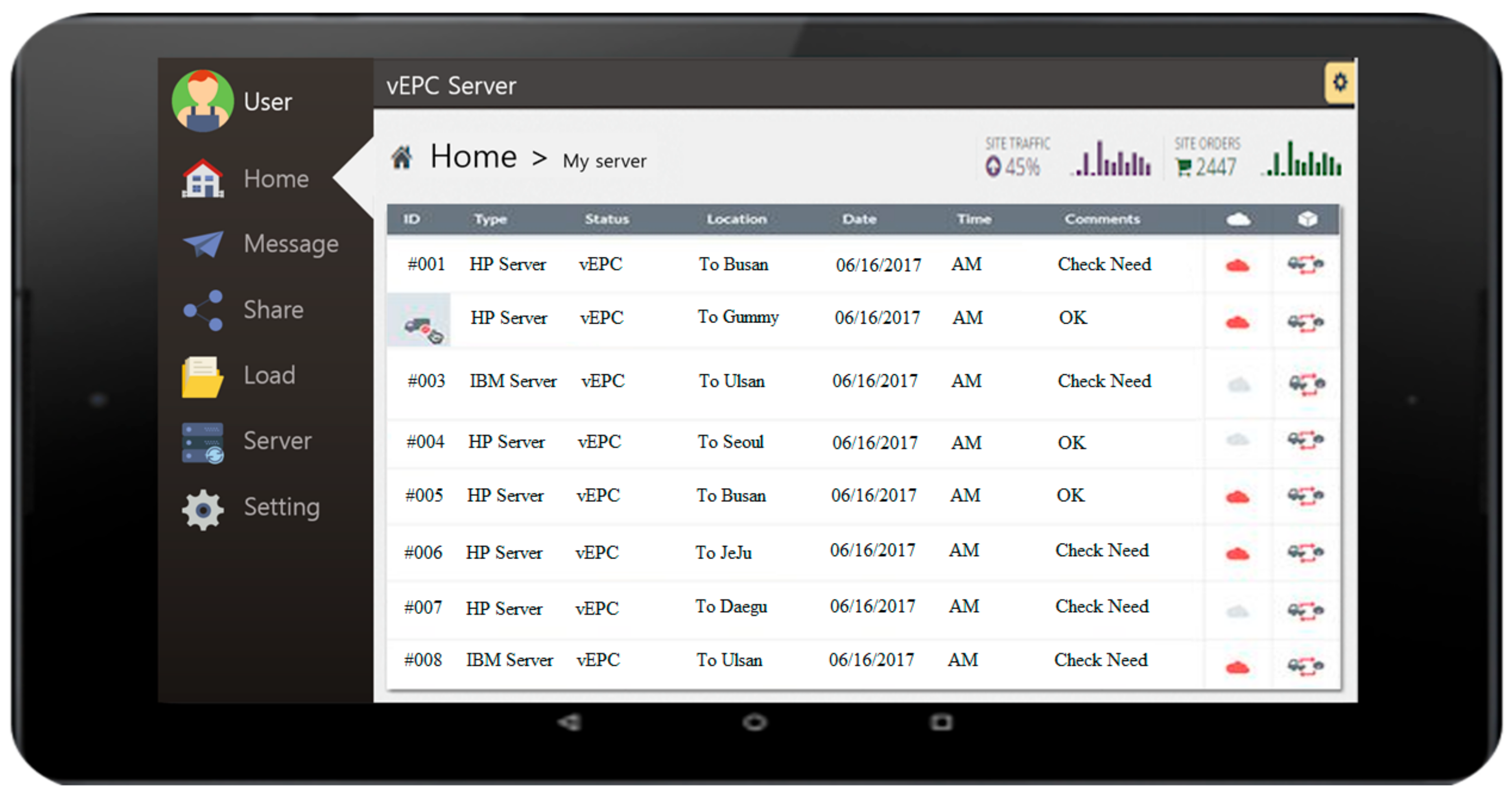Image resolution: width=1512 pixels, height=796 pixels.
Task: Toggle the red cloud in To Gummy row
Action: tap(1237, 321)
